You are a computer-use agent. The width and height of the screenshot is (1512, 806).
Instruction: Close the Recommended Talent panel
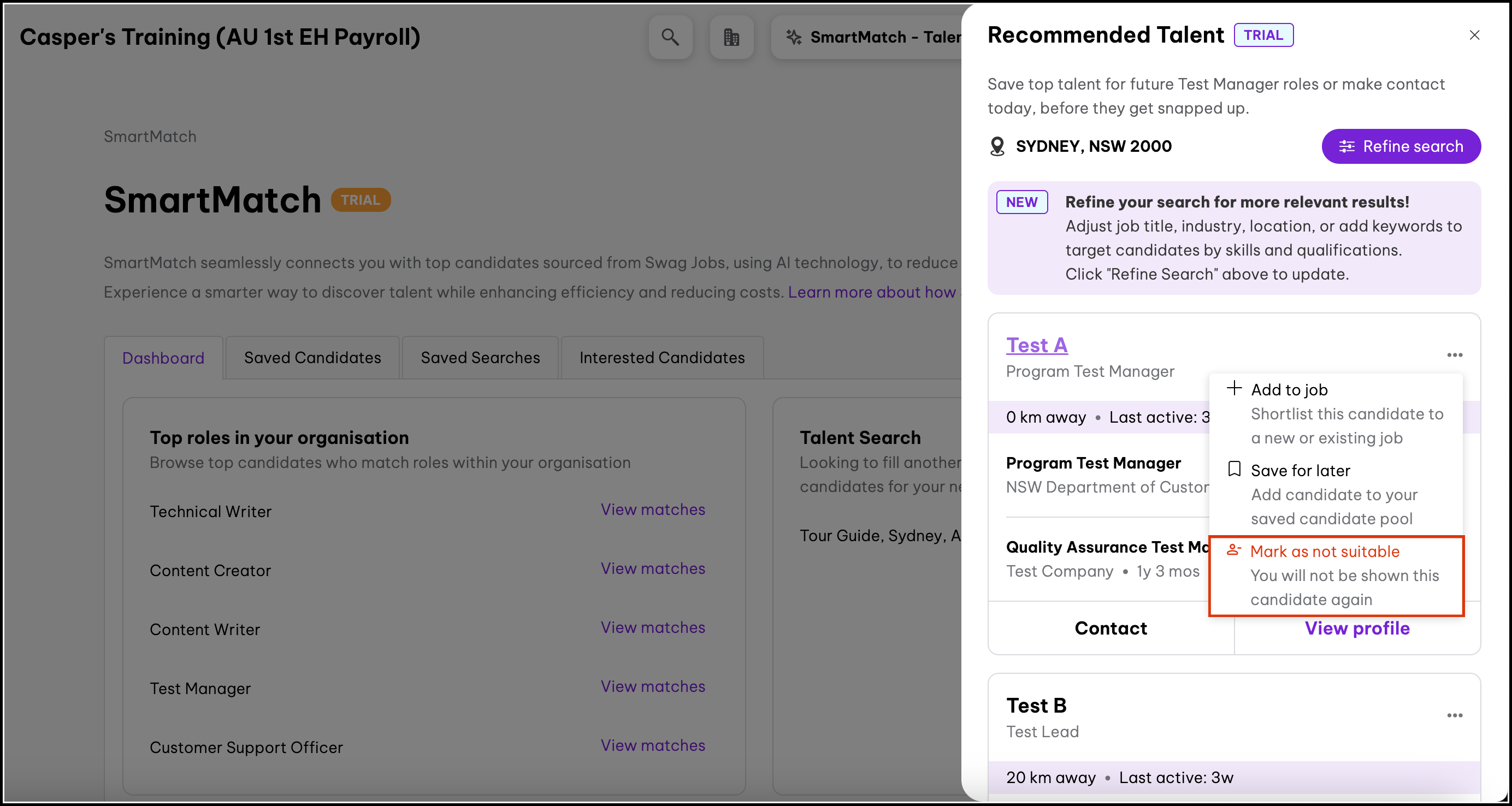[1474, 35]
